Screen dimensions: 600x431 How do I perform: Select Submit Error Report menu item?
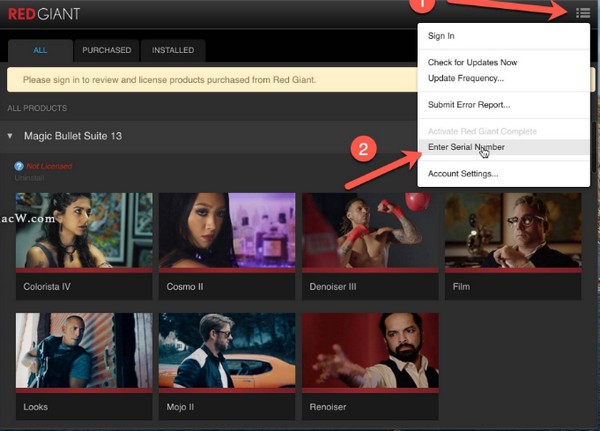click(x=469, y=105)
